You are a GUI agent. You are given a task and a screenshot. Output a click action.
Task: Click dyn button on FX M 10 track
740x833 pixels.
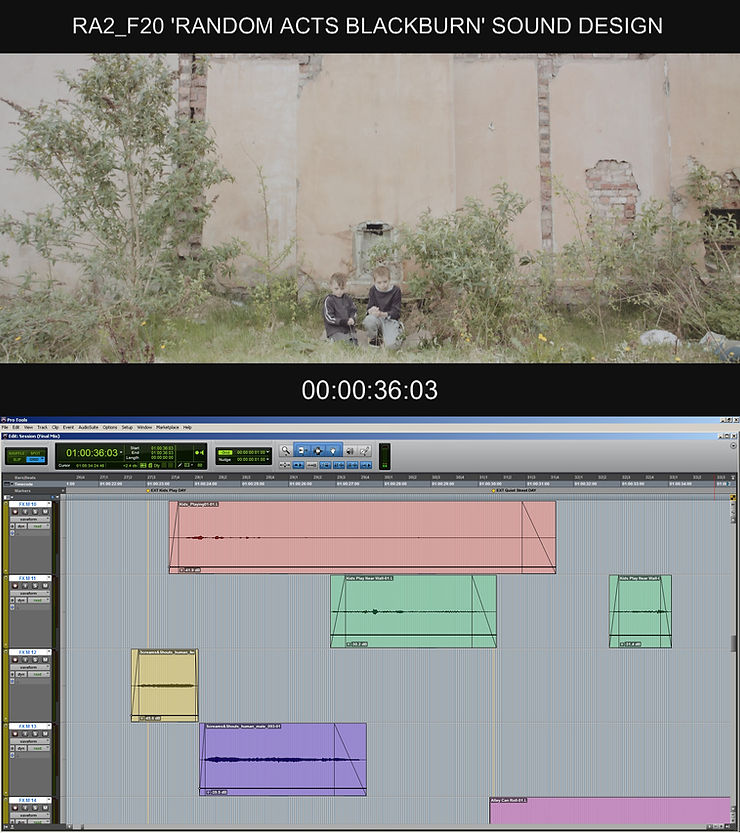coord(21,526)
